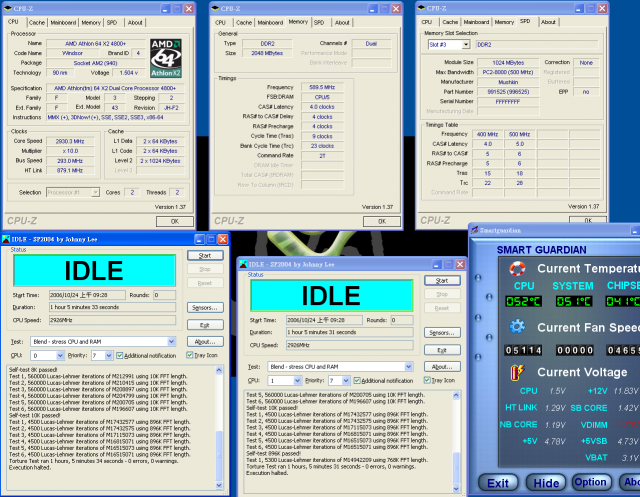Click memory Frequency value 586.5 MHz
Image resolution: width=640 pixels, height=497 pixels.
pyautogui.click(x=322, y=87)
